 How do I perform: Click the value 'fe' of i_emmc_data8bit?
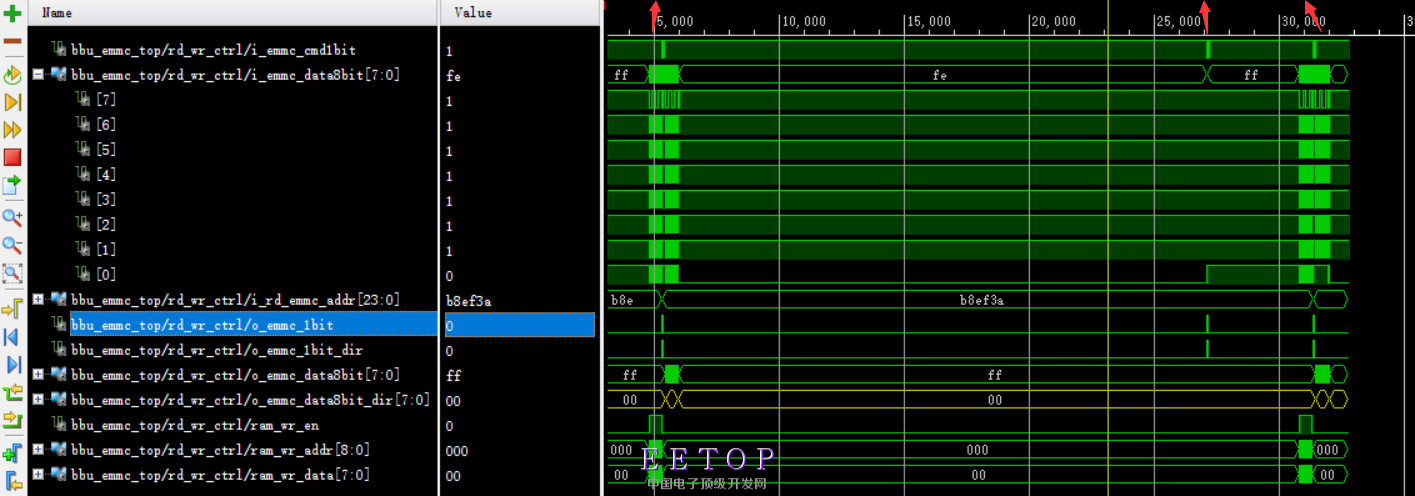pos(453,75)
